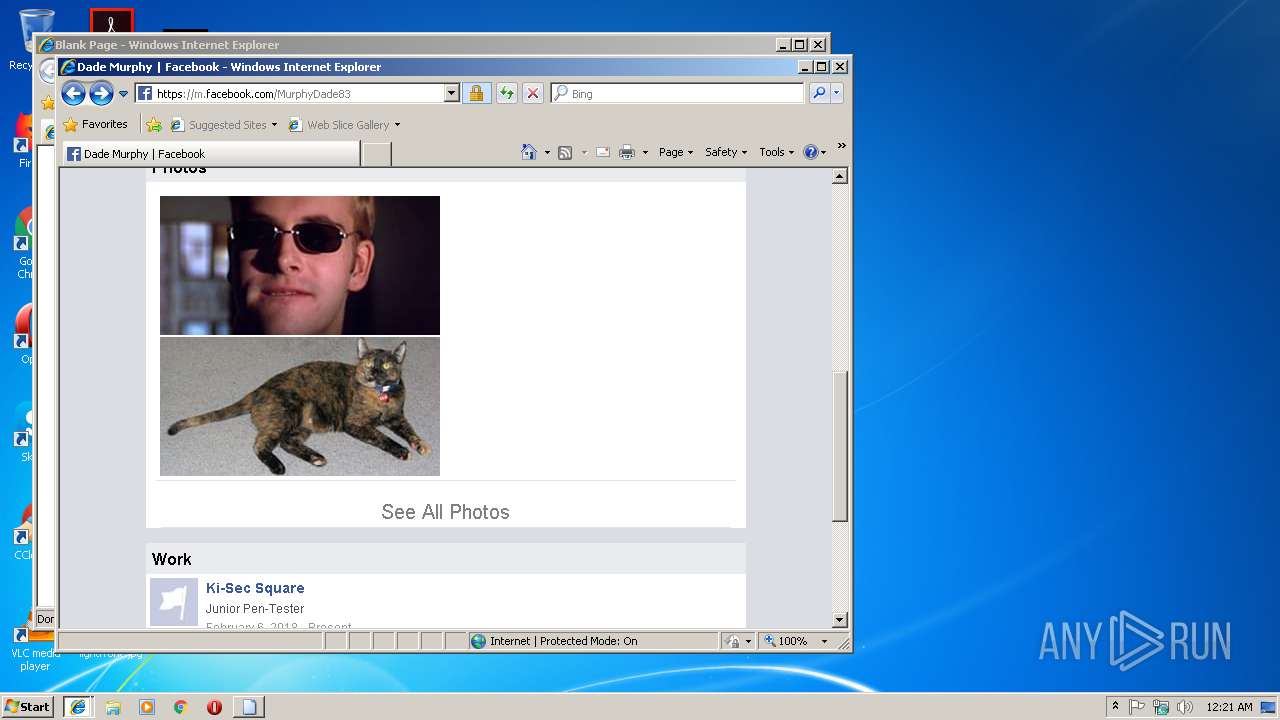Open the volume speaker tray icon
This screenshot has height=720, width=1280.
click(1185, 707)
